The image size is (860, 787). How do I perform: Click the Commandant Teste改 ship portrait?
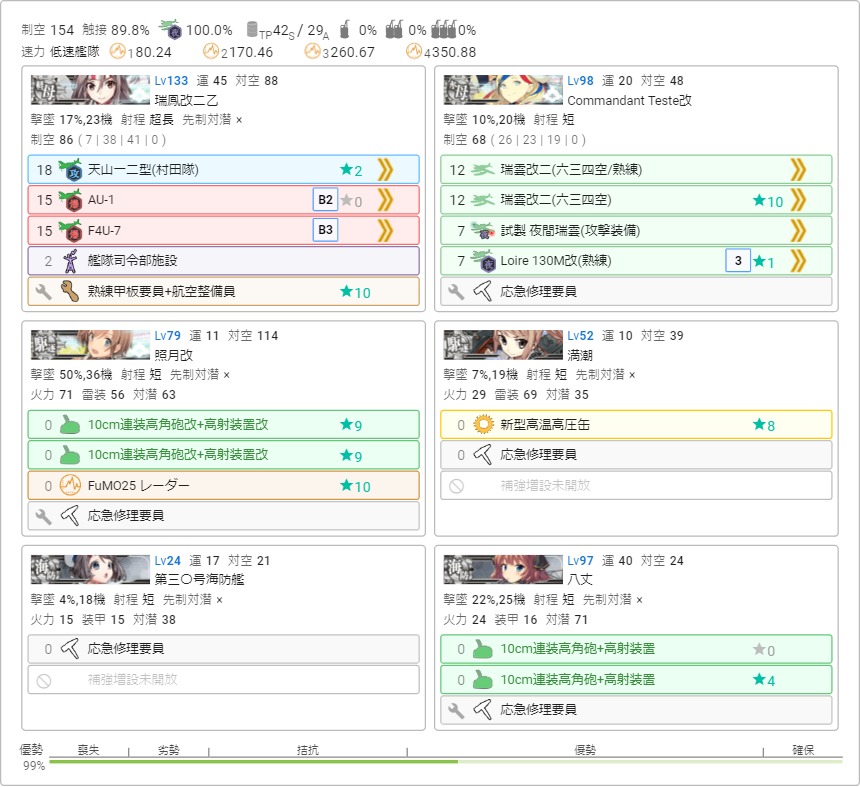point(503,91)
